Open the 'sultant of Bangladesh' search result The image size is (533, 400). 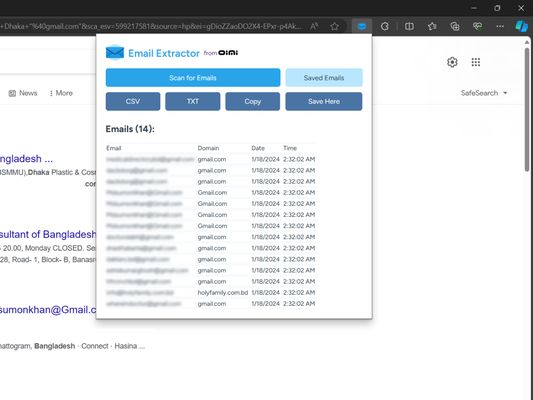point(48,234)
